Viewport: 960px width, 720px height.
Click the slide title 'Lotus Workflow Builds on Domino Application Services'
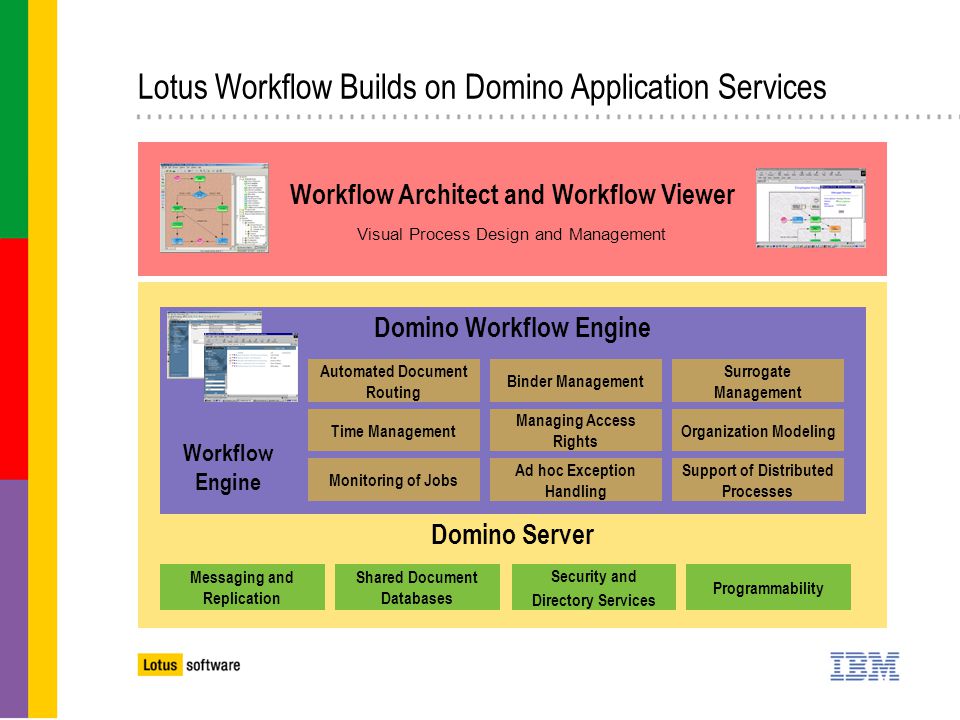click(482, 87)
